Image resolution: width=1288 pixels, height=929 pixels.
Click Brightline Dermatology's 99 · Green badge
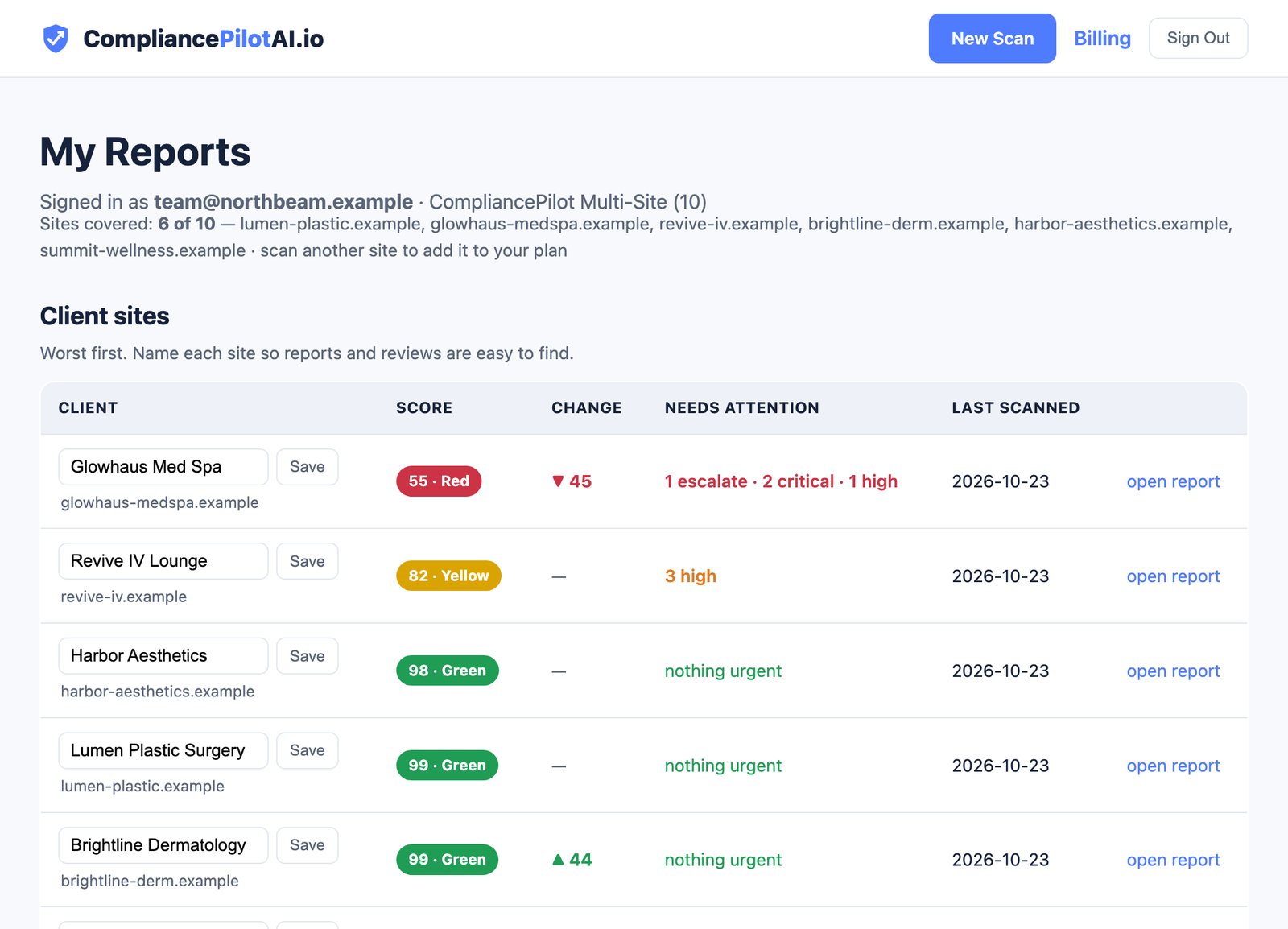(448, 860)
